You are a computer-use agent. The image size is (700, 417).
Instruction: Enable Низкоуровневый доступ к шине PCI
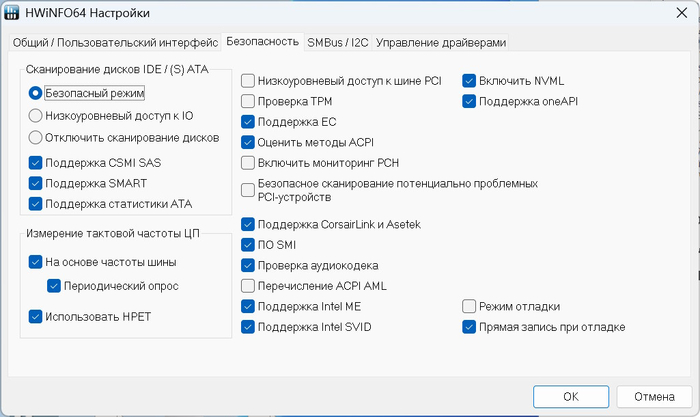[x=248, y=80]
